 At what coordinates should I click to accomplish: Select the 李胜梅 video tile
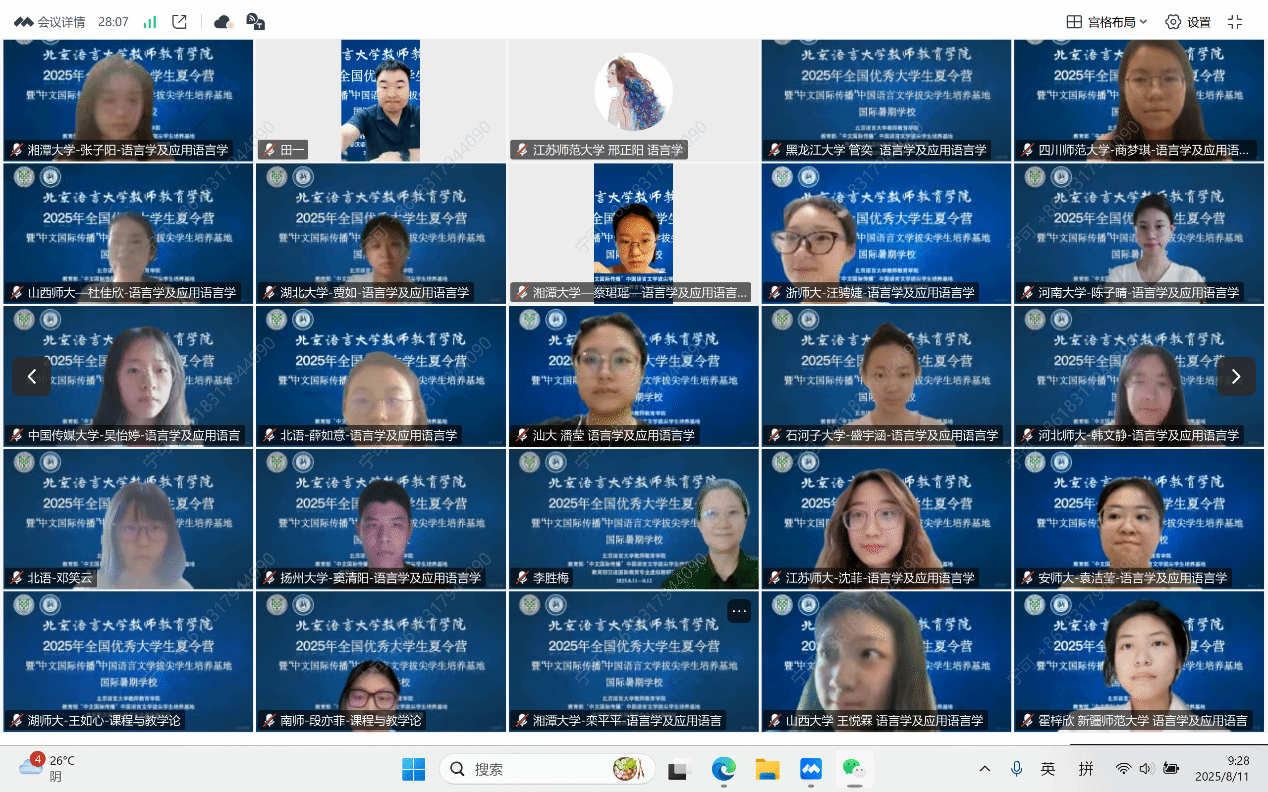(x=633, y=518)
